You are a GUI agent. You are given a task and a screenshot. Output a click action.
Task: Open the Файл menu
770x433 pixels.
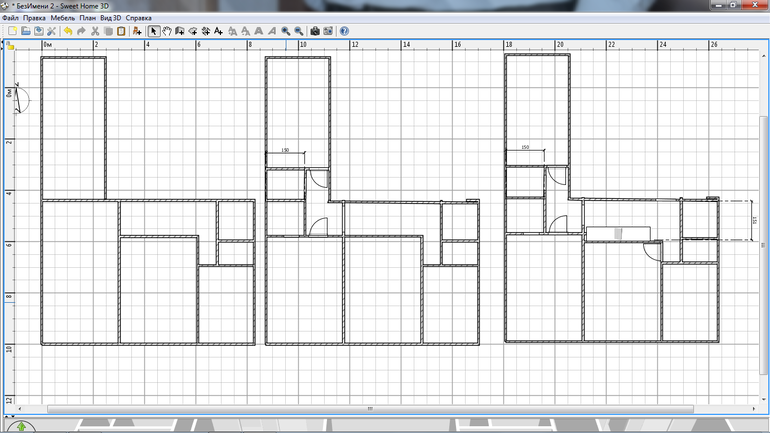click(10, 18)
